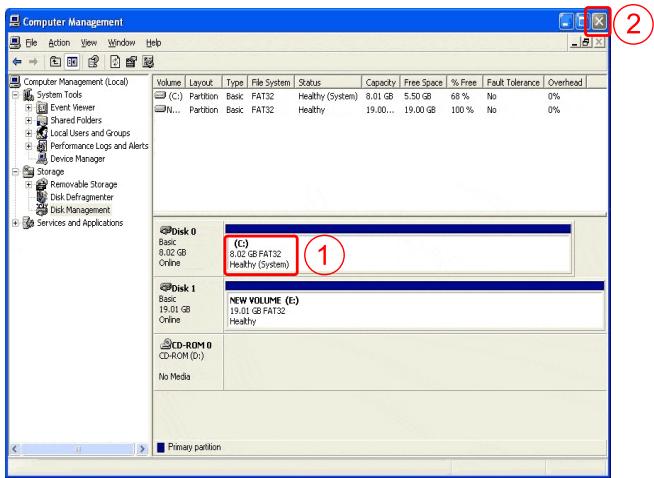Click the Disk Defragmenter icon
Screen dimensions: 654x478
coord(42,197)
